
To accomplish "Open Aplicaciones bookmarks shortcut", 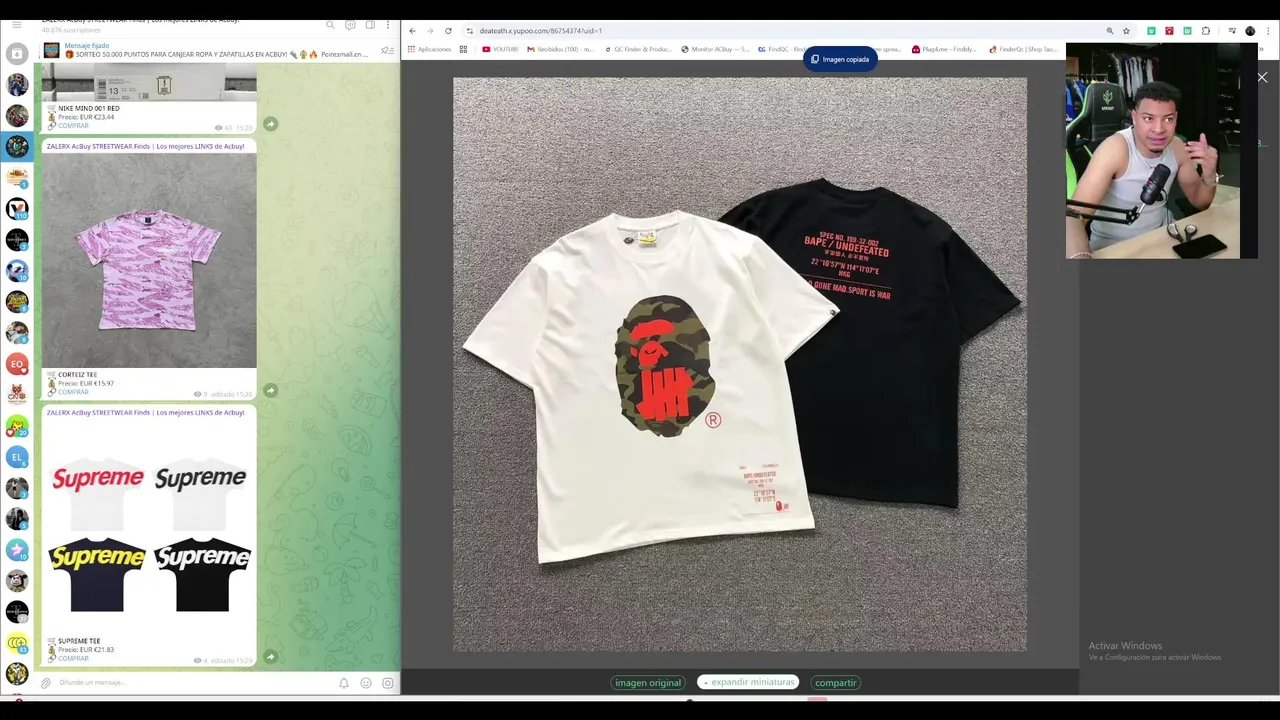I will 429,49.
